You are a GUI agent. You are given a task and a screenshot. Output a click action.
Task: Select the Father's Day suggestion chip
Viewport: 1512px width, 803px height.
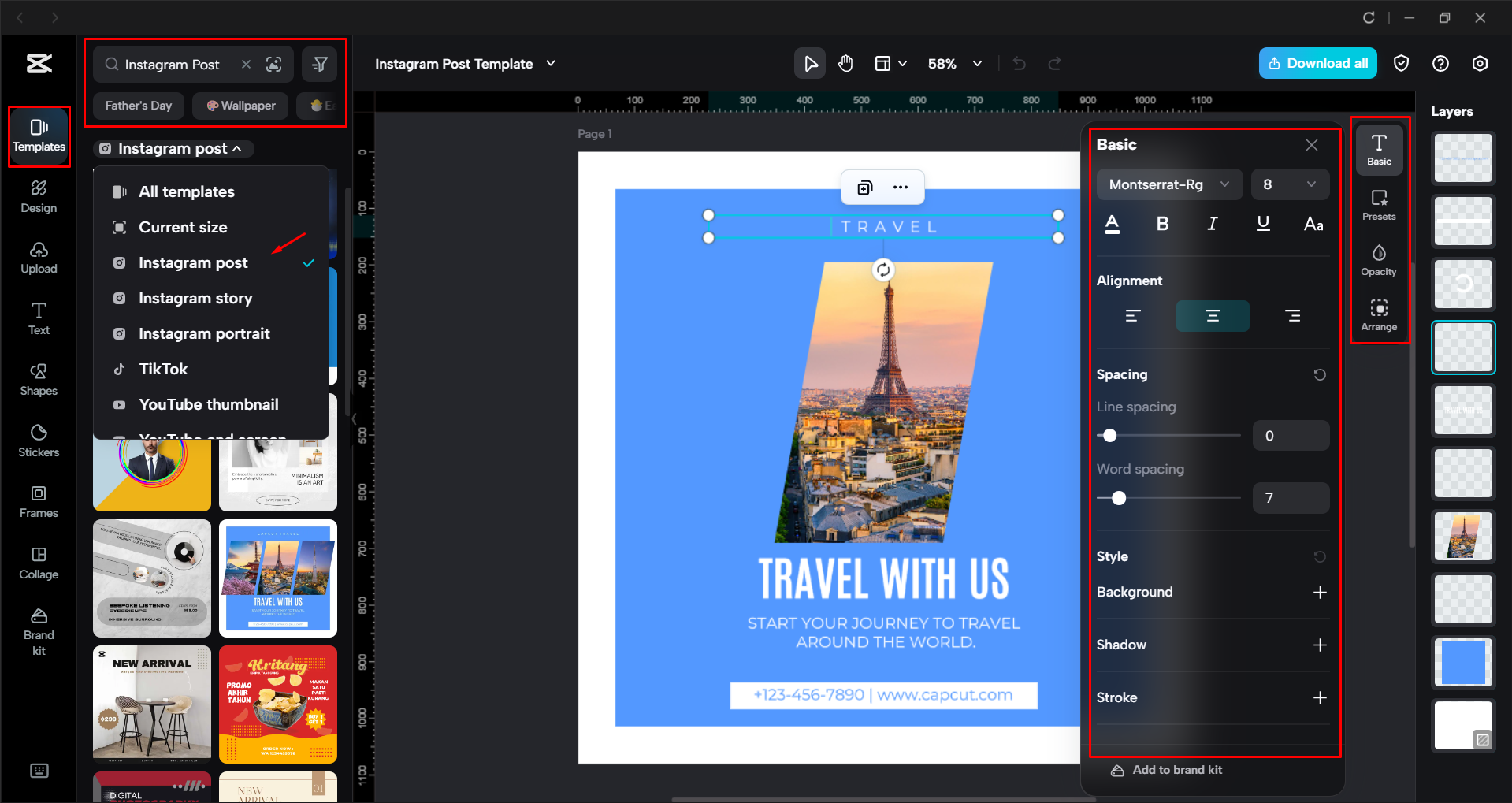[x=138, y=105]
